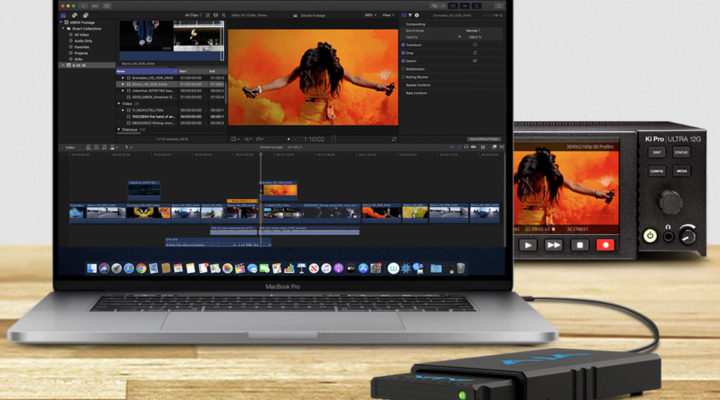Open the viewer View options dropdown
Viewport: 720px width, 400px height.
pos(388,15)
